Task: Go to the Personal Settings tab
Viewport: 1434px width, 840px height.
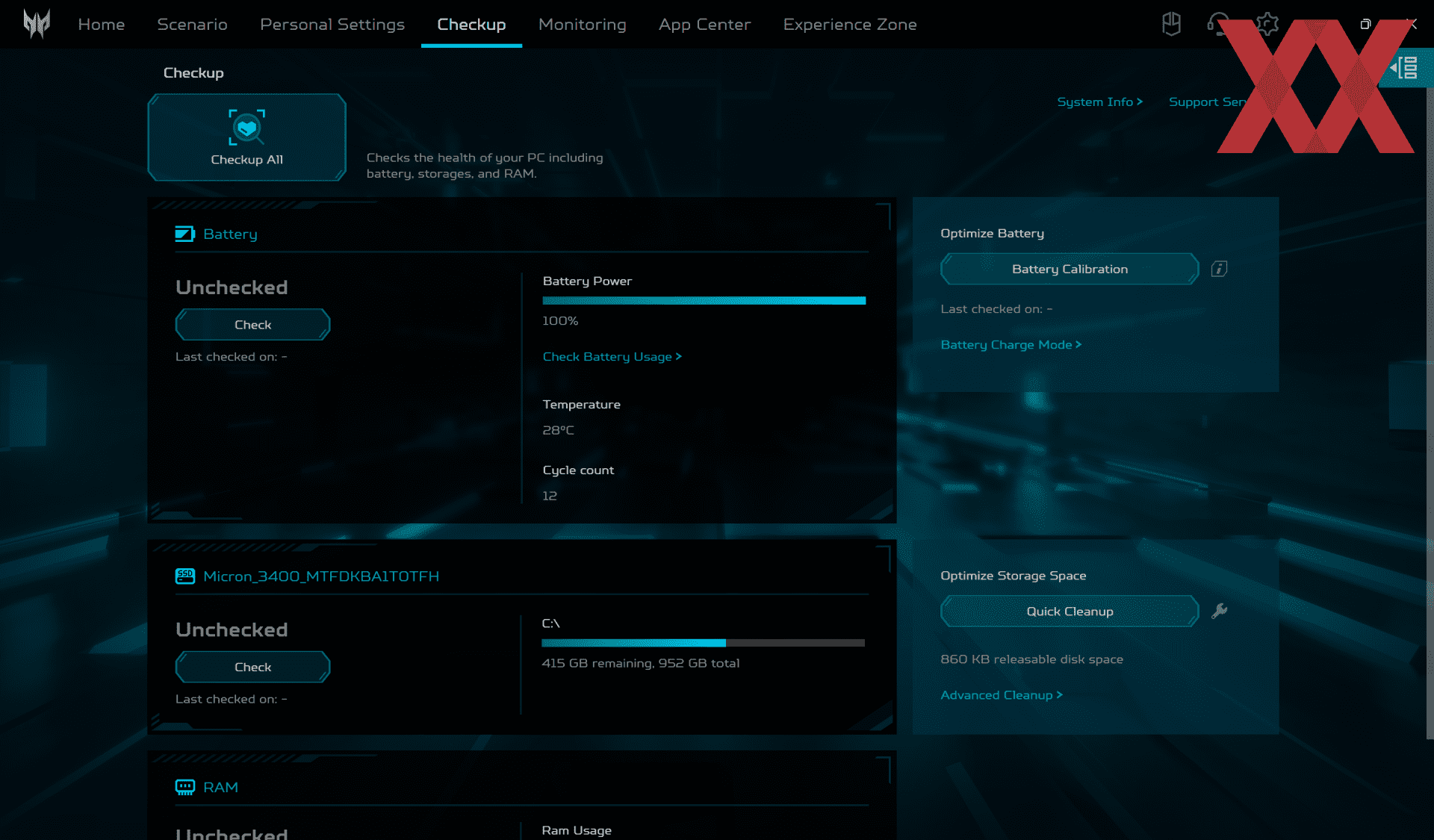Action: pyautogui.click(x=332, y=24)
